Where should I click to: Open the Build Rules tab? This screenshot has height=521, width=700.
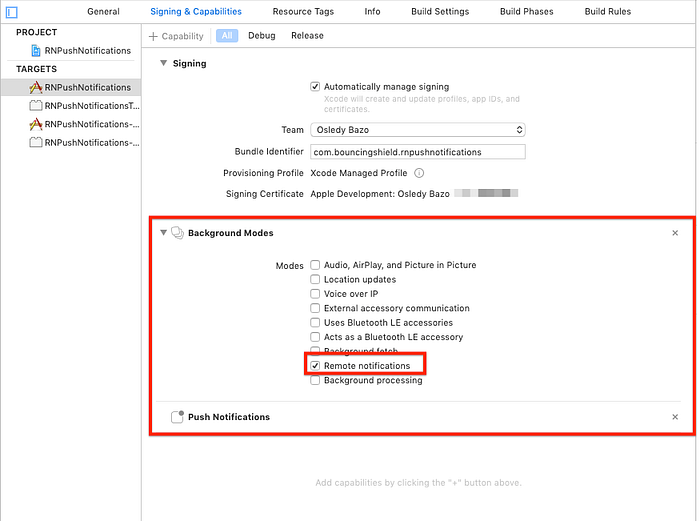608,12
